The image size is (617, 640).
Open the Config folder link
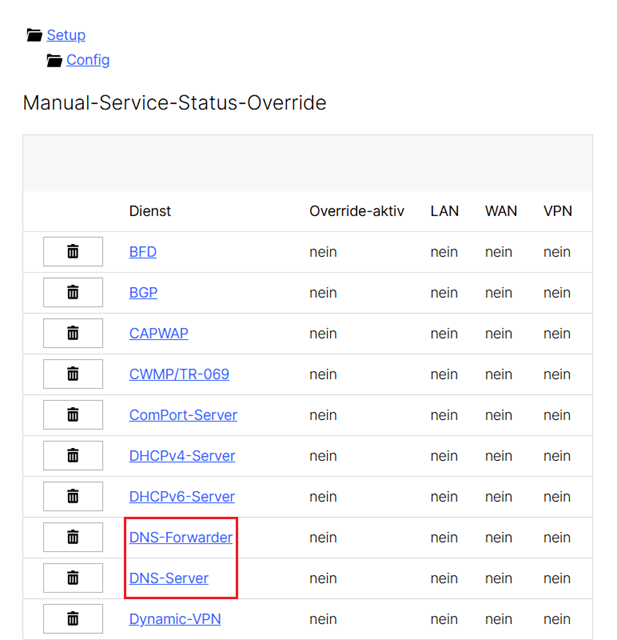(x=88, y=60)
